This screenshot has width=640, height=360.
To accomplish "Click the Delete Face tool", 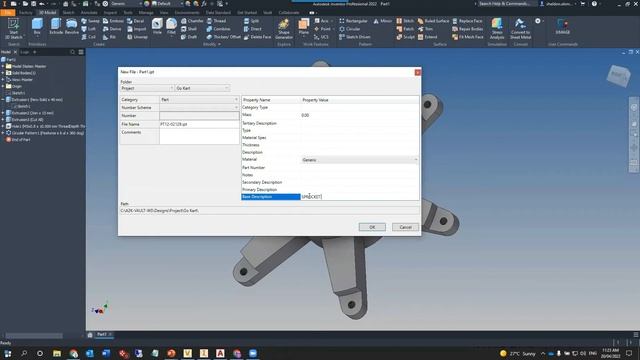I will click(x=258, y=37).
